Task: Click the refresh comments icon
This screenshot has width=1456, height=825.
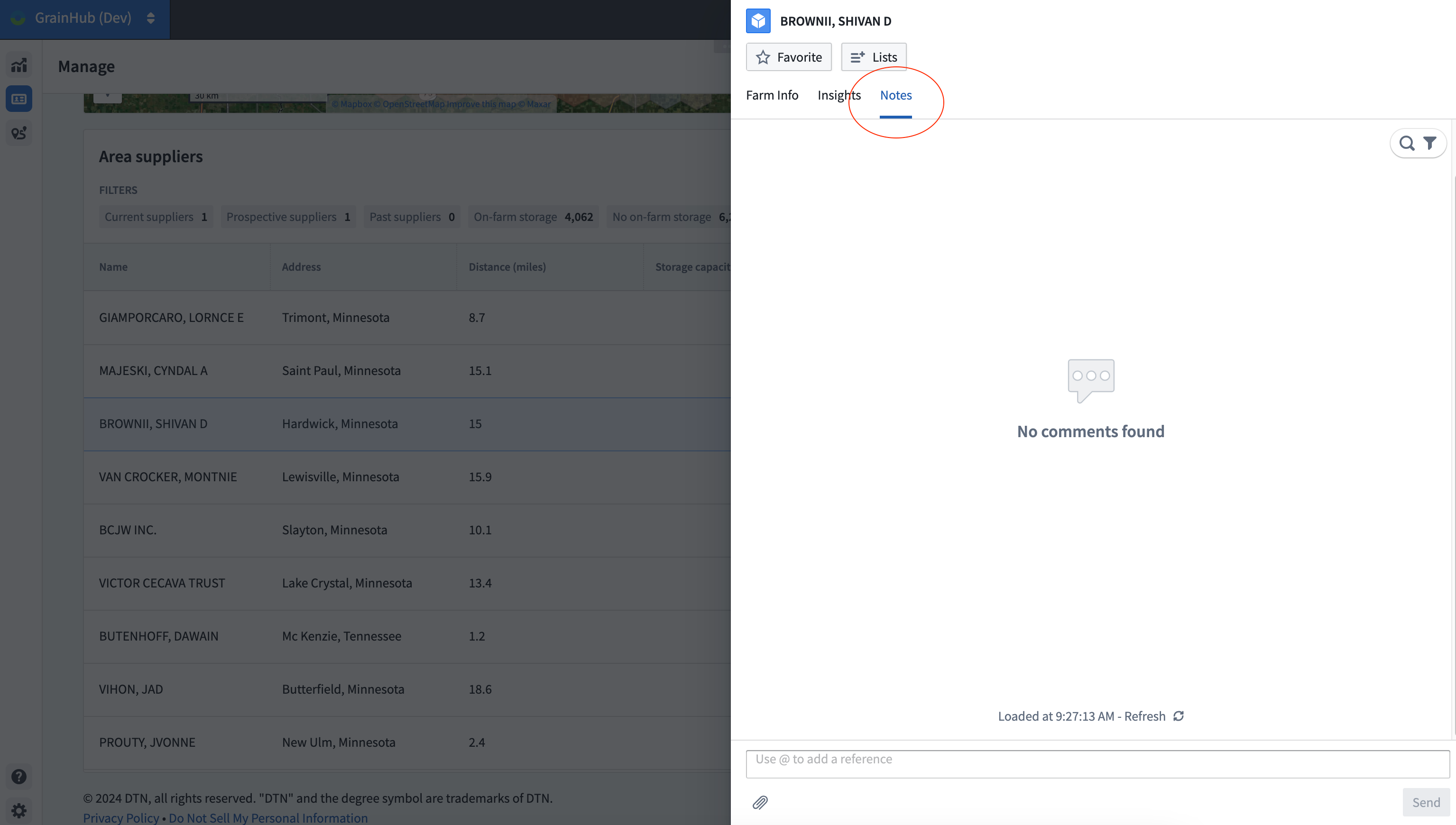Action: tap(1179, 716)
